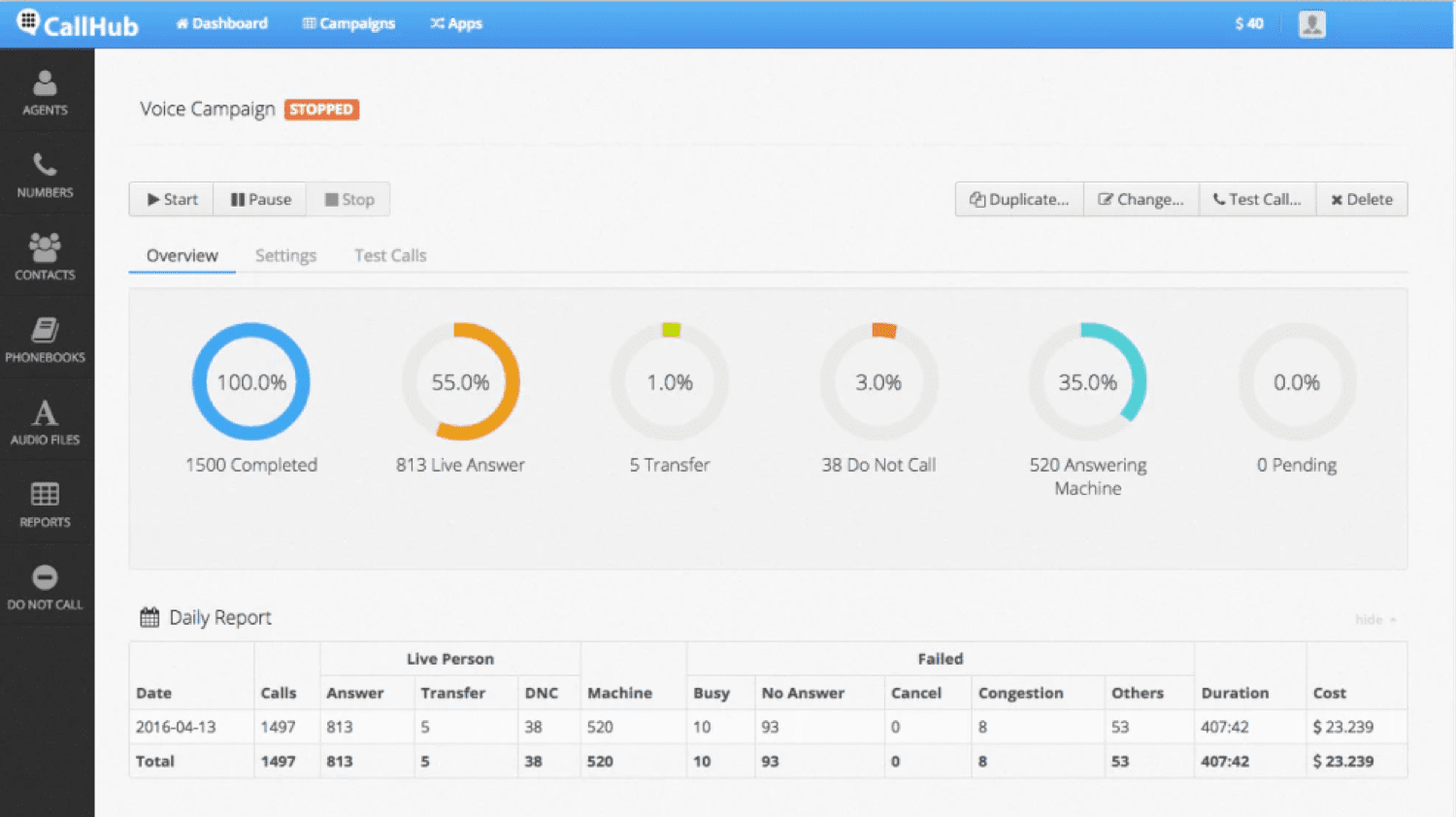Screen dimensions: 1456x817
Task: Navigate to the Campaigns menu
Action: coord(348,23)
